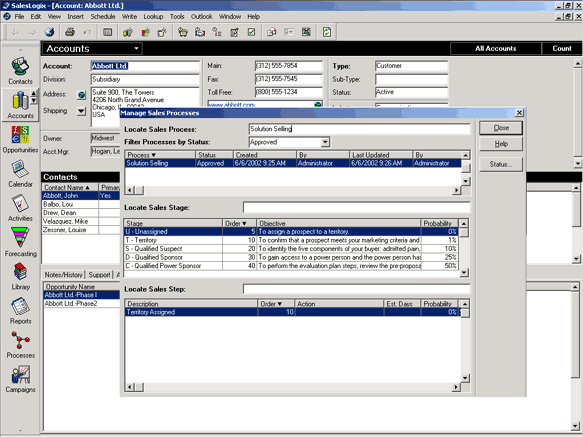
Task: Open Calendar in the navigation sidebar
Action: pos(20,174)
